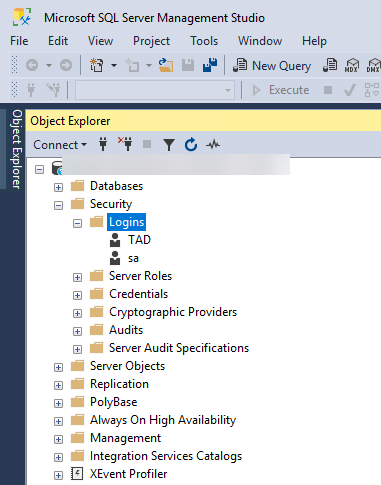Expand the Management folder
381x485 pixels.
click(58, 439)
